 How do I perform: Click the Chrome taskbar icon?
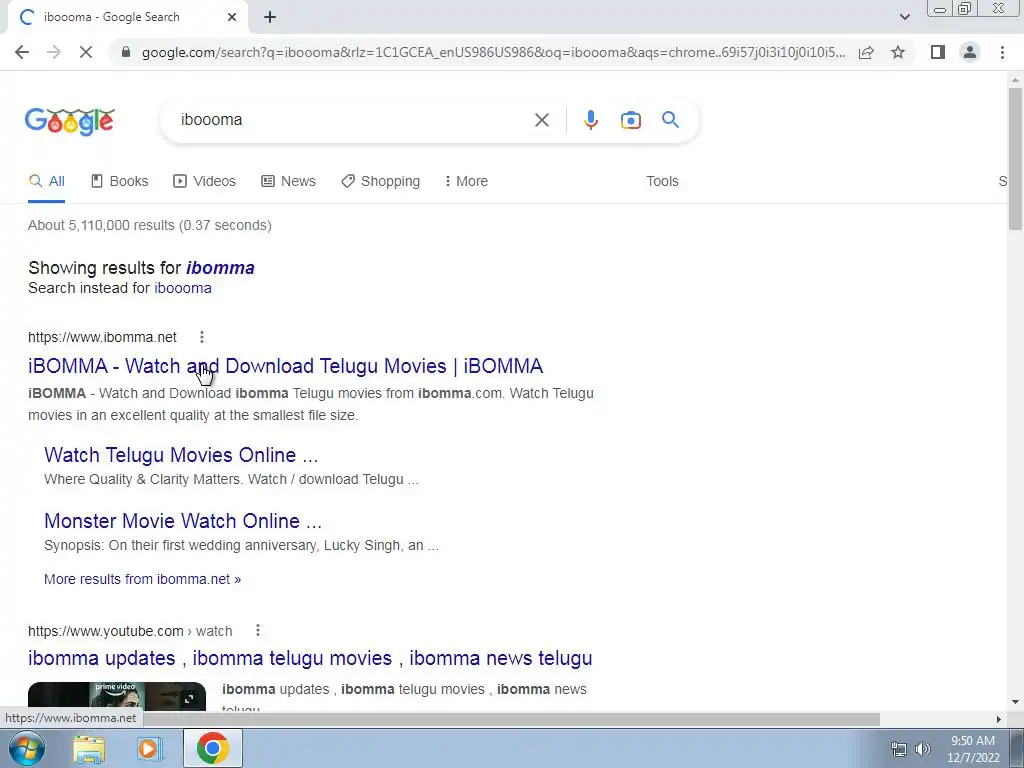coord(213,748)
